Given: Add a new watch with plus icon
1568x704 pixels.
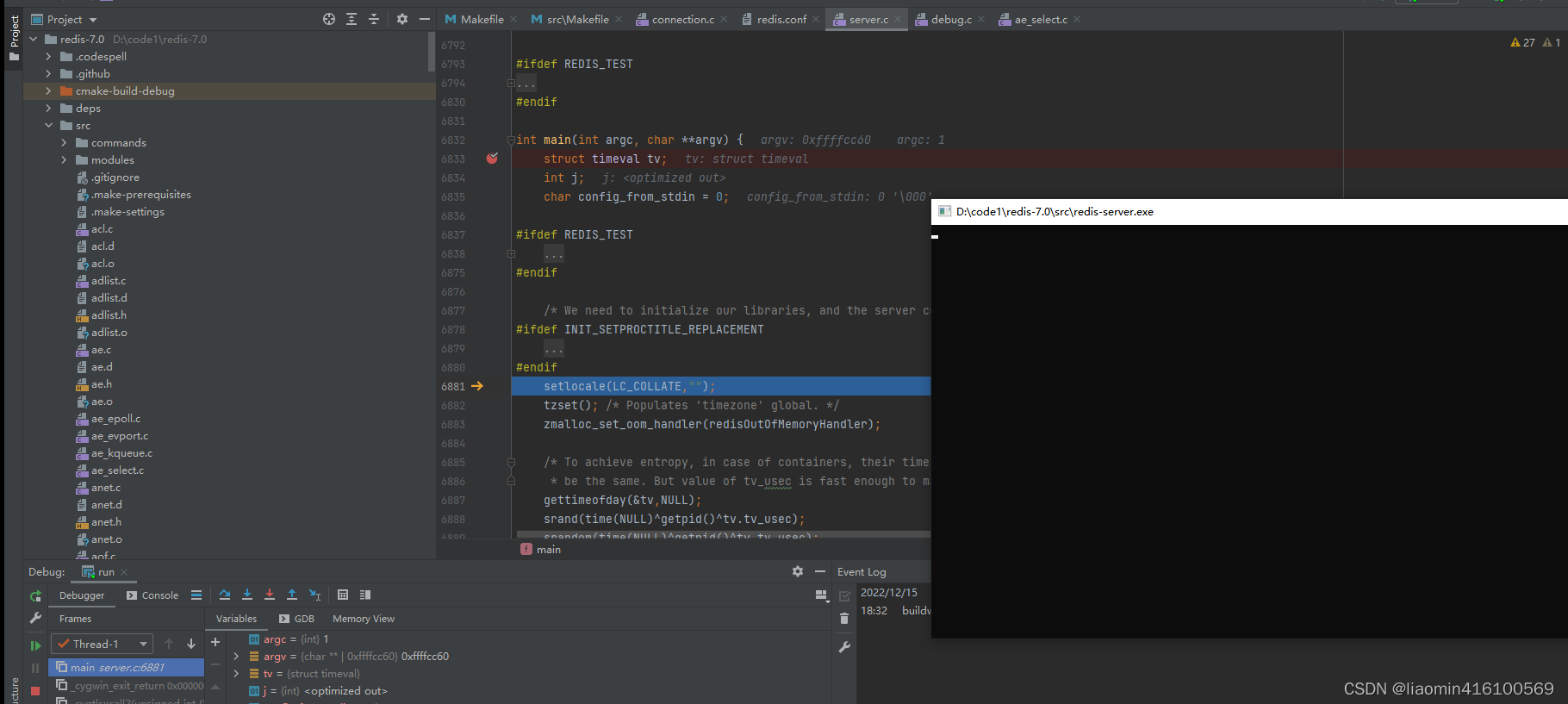Looking at the screenshot, I should click(215, 642).
